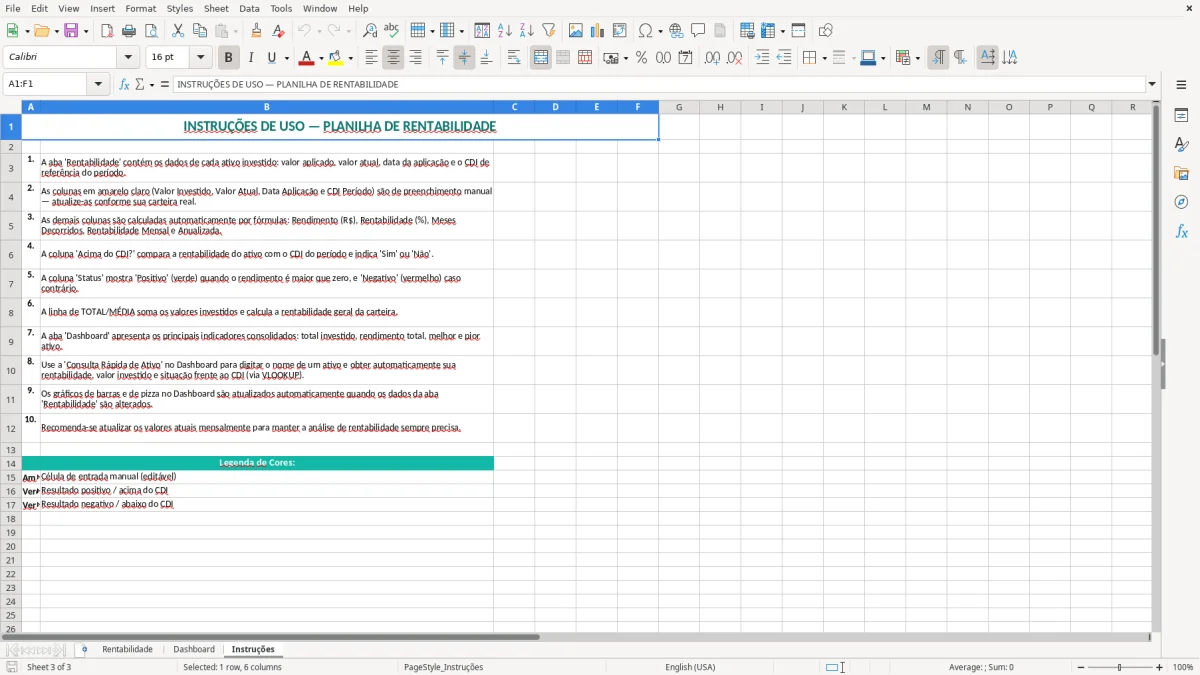The image size is (1200, 675).
Task: Select column G header
Action: 679,107
